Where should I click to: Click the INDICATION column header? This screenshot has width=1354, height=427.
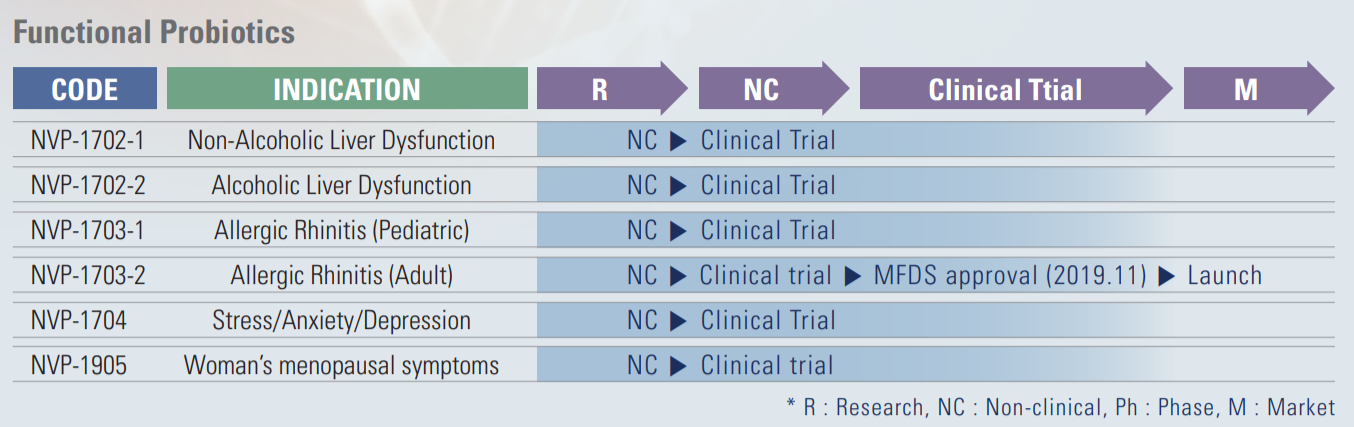(x=347, y=89)
